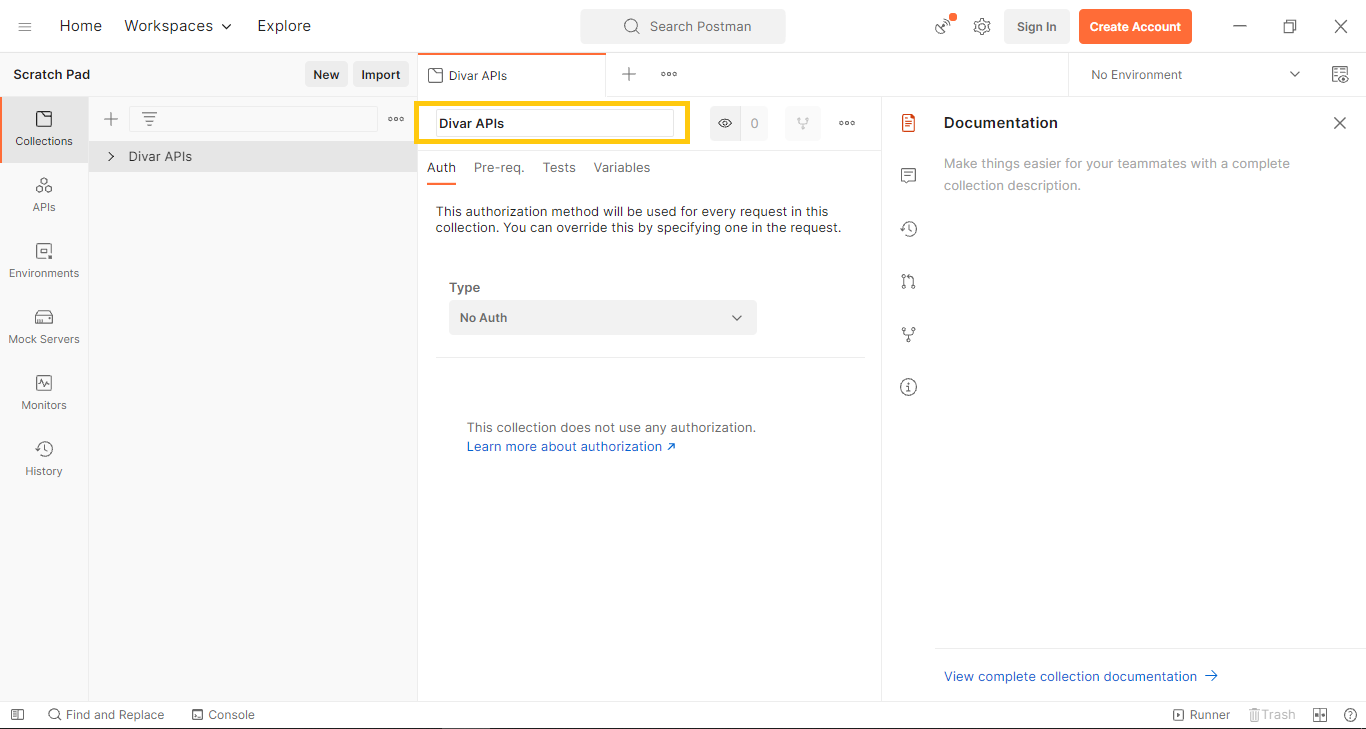
Task: Select the Documentation icon in right sidebar
Action: pos(908,123)
